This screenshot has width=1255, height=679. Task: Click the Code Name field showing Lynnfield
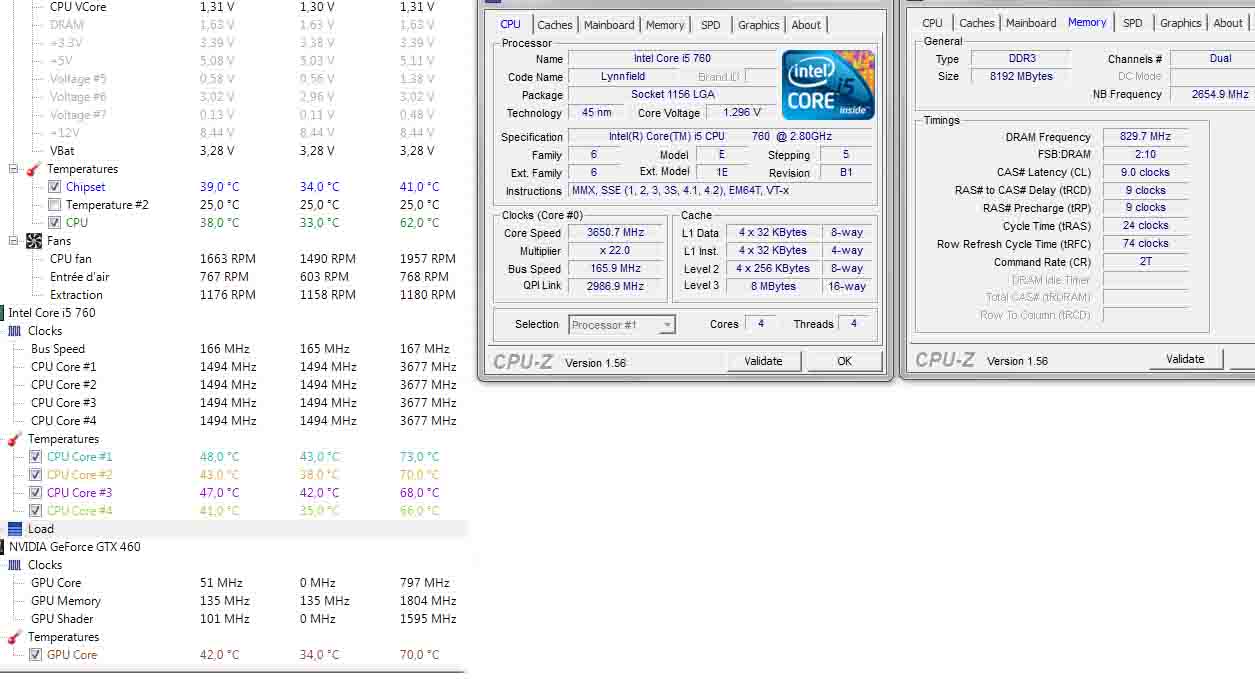623,77
